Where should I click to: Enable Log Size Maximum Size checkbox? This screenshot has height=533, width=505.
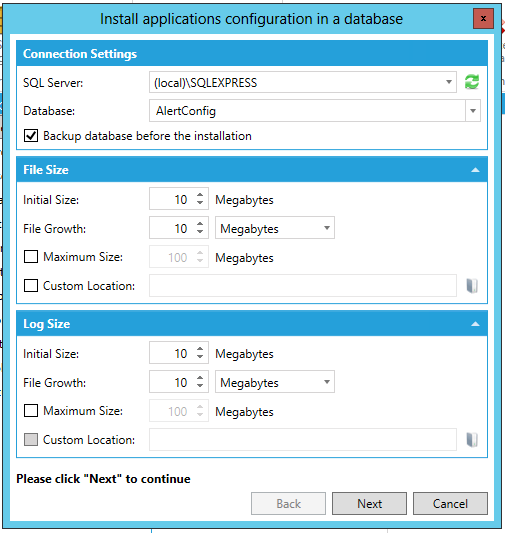point(31,411)
